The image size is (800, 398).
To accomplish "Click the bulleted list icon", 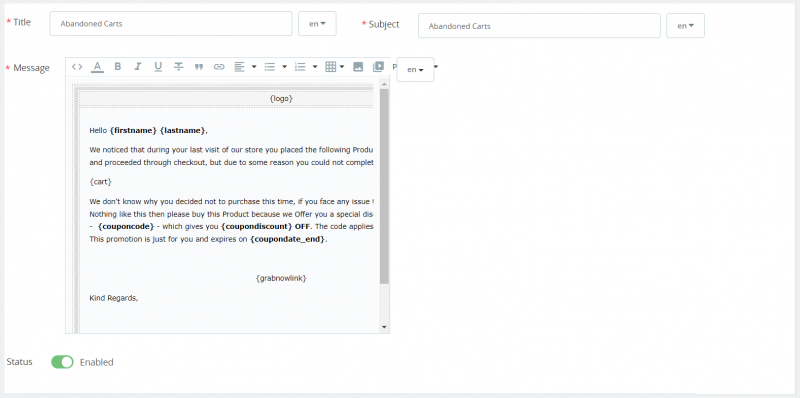I will pyautogui.click(x=270, y=67).
